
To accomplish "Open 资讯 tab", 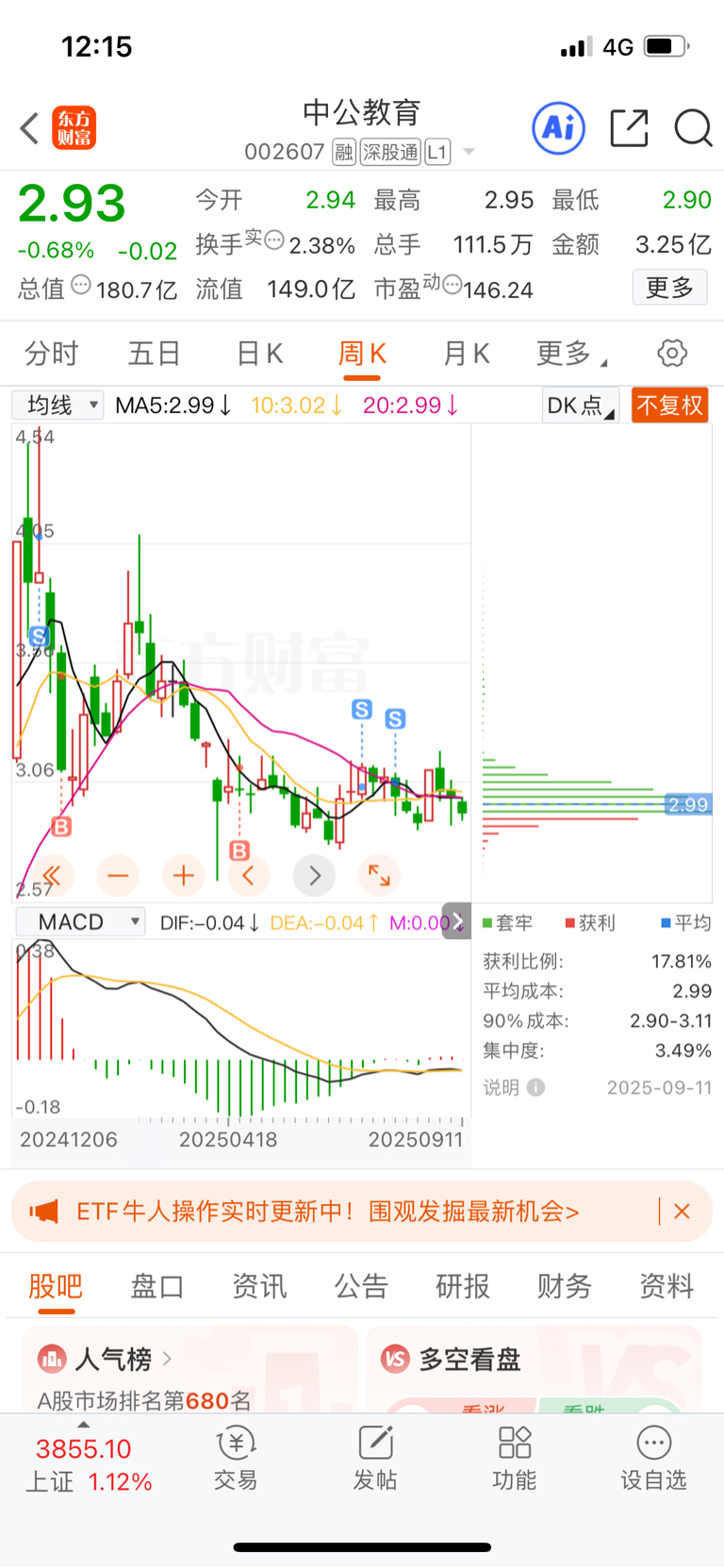I will (x=259, y=1286).
